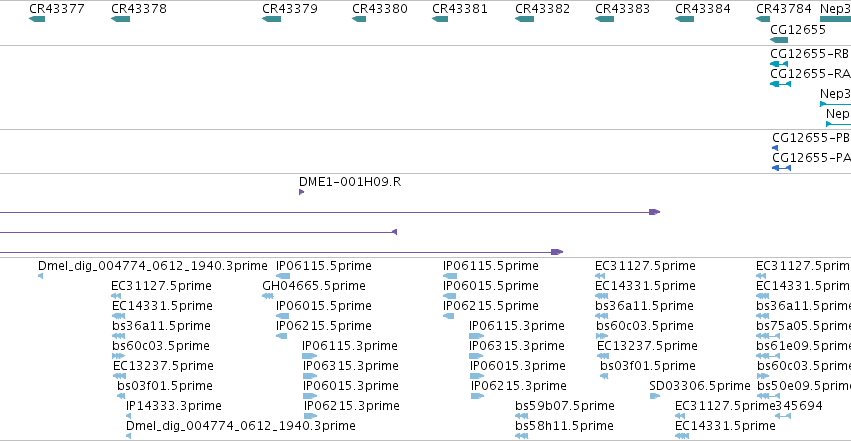Screen dimensions: 851x441
Task: Select the CR43377 gene arrow glyph
Action: coord(37,19)
